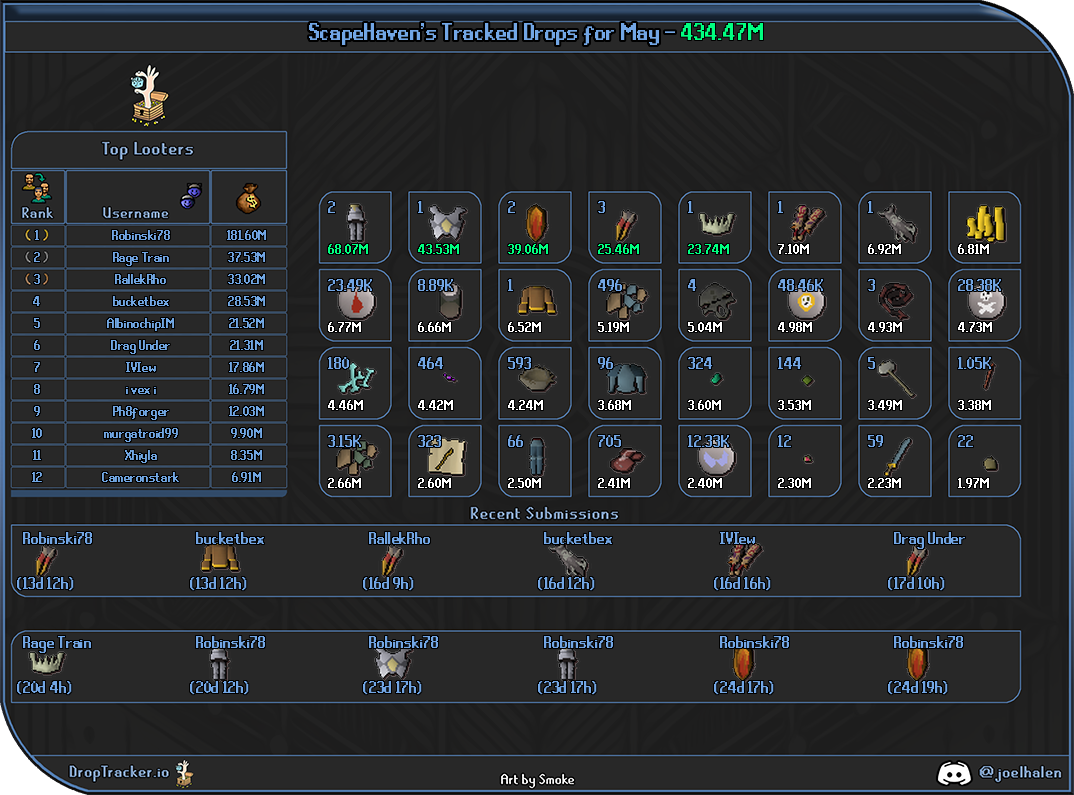This screenshot has height=795, width=1074.
Task: Select the item tile valued 6.92M
Action: point(895,227)
